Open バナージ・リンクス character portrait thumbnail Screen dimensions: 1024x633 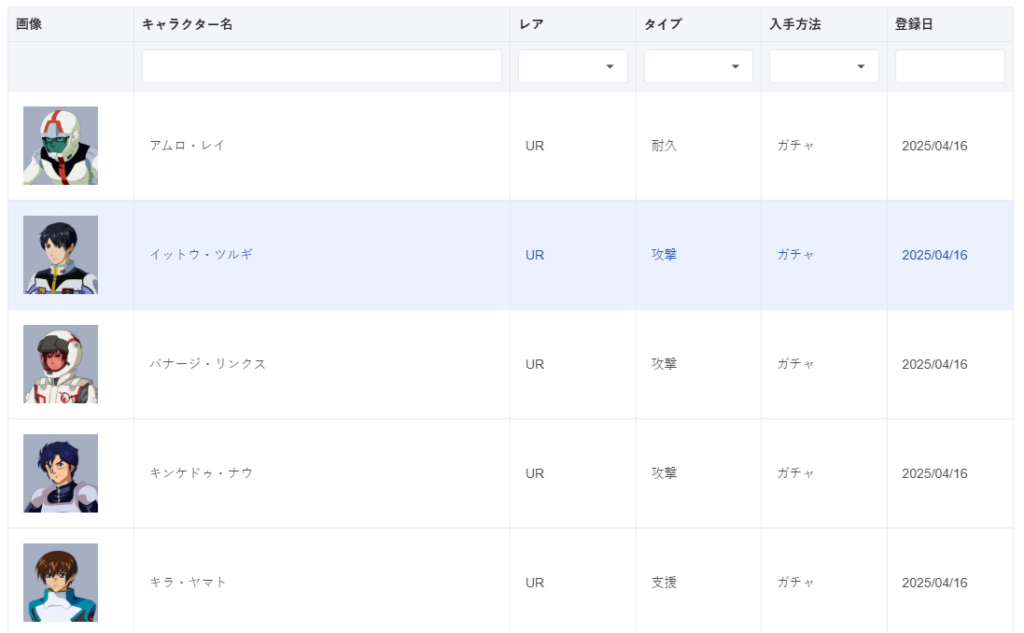(61, 364)
